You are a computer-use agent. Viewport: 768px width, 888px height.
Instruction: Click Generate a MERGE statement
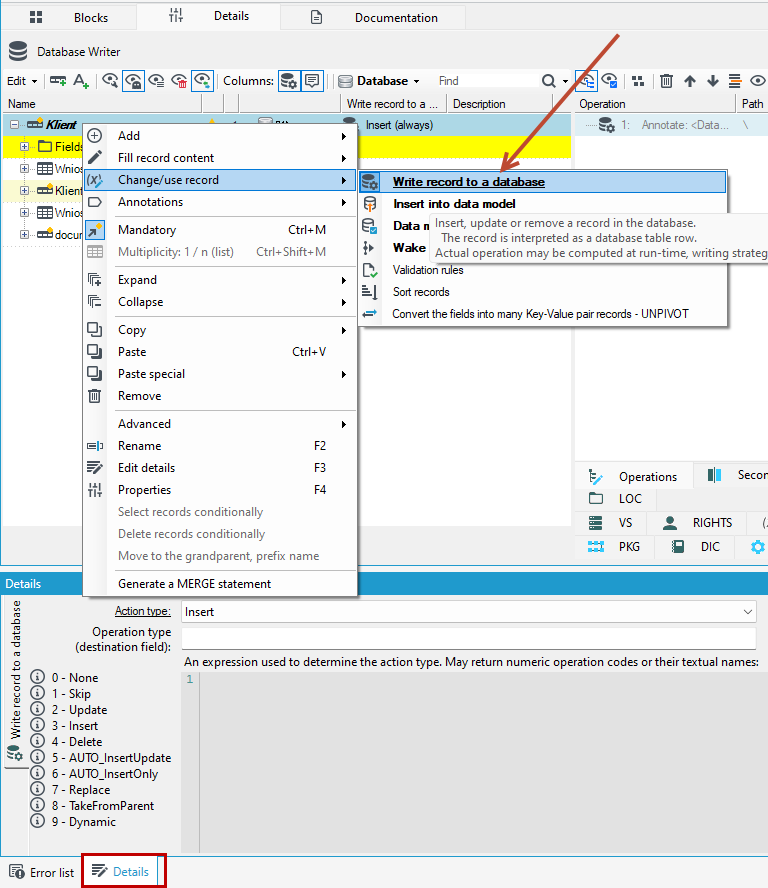(220, 584)
